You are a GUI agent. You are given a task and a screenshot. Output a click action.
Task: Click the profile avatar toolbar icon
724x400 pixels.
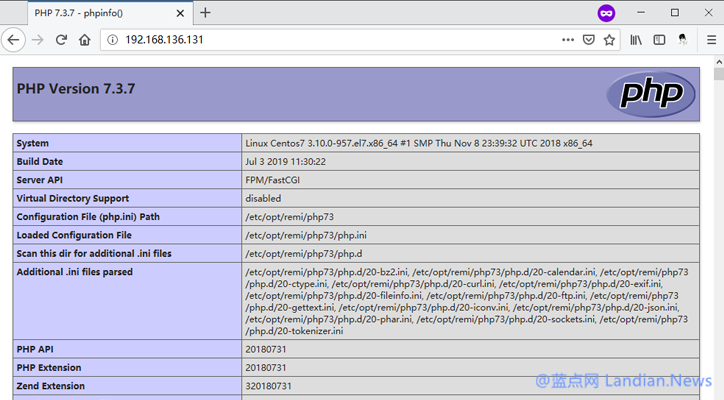(x=682, y=40)
